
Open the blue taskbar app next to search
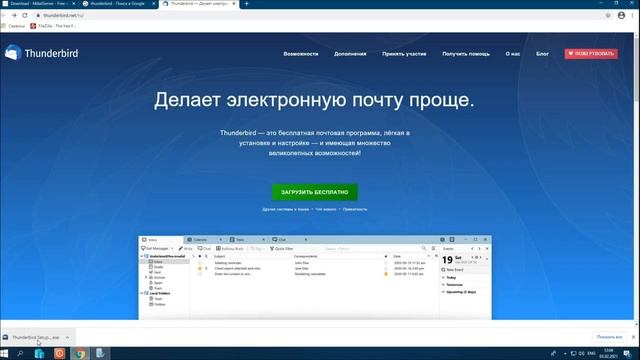coord(39,353)
